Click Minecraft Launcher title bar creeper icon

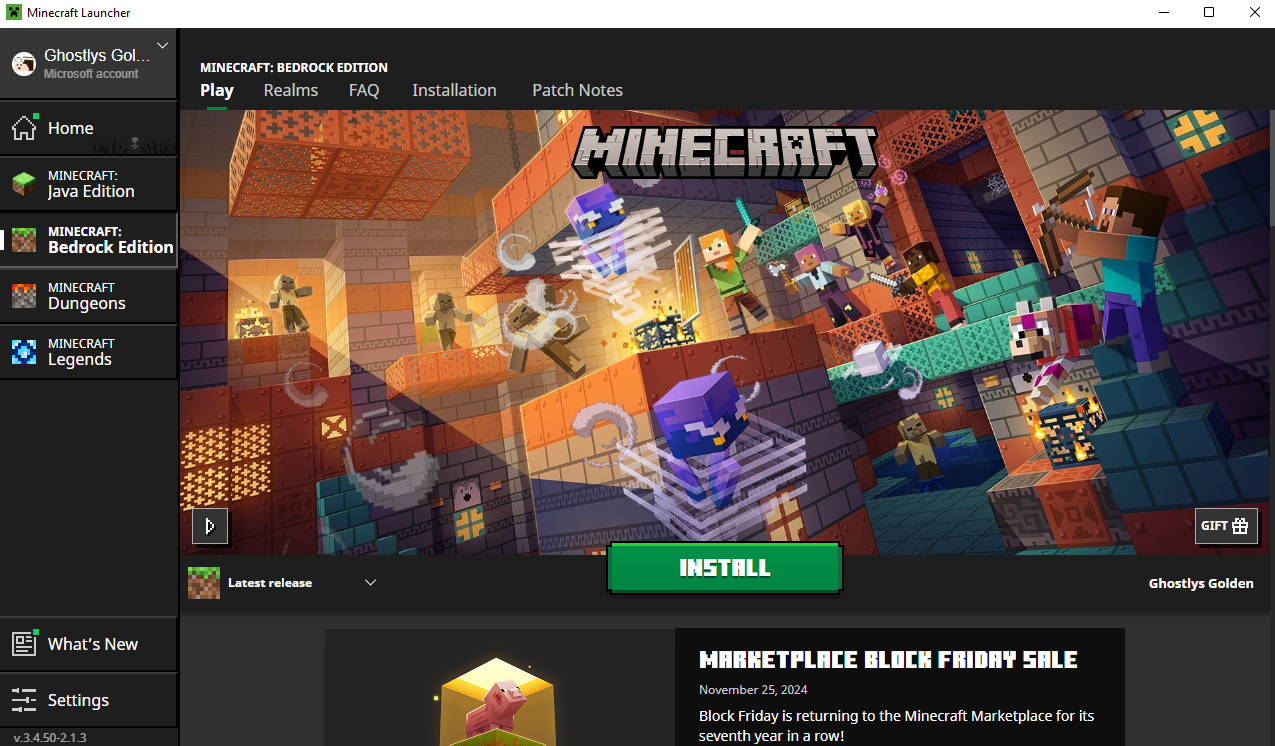(x=16, y=13)
